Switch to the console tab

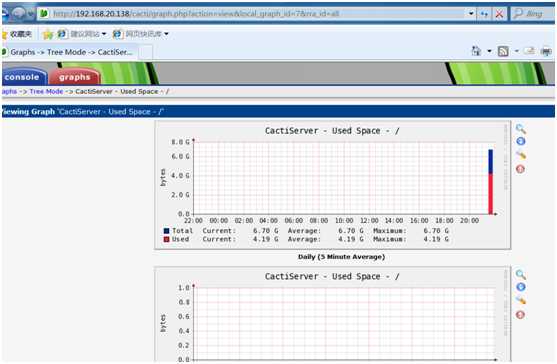(x=23, y=77)
